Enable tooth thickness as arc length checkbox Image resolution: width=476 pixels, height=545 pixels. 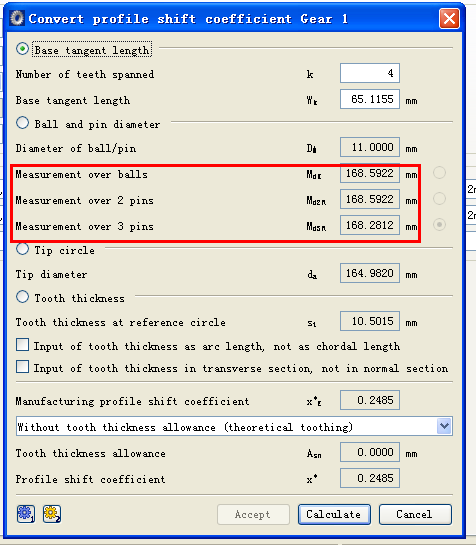(23, 345)
